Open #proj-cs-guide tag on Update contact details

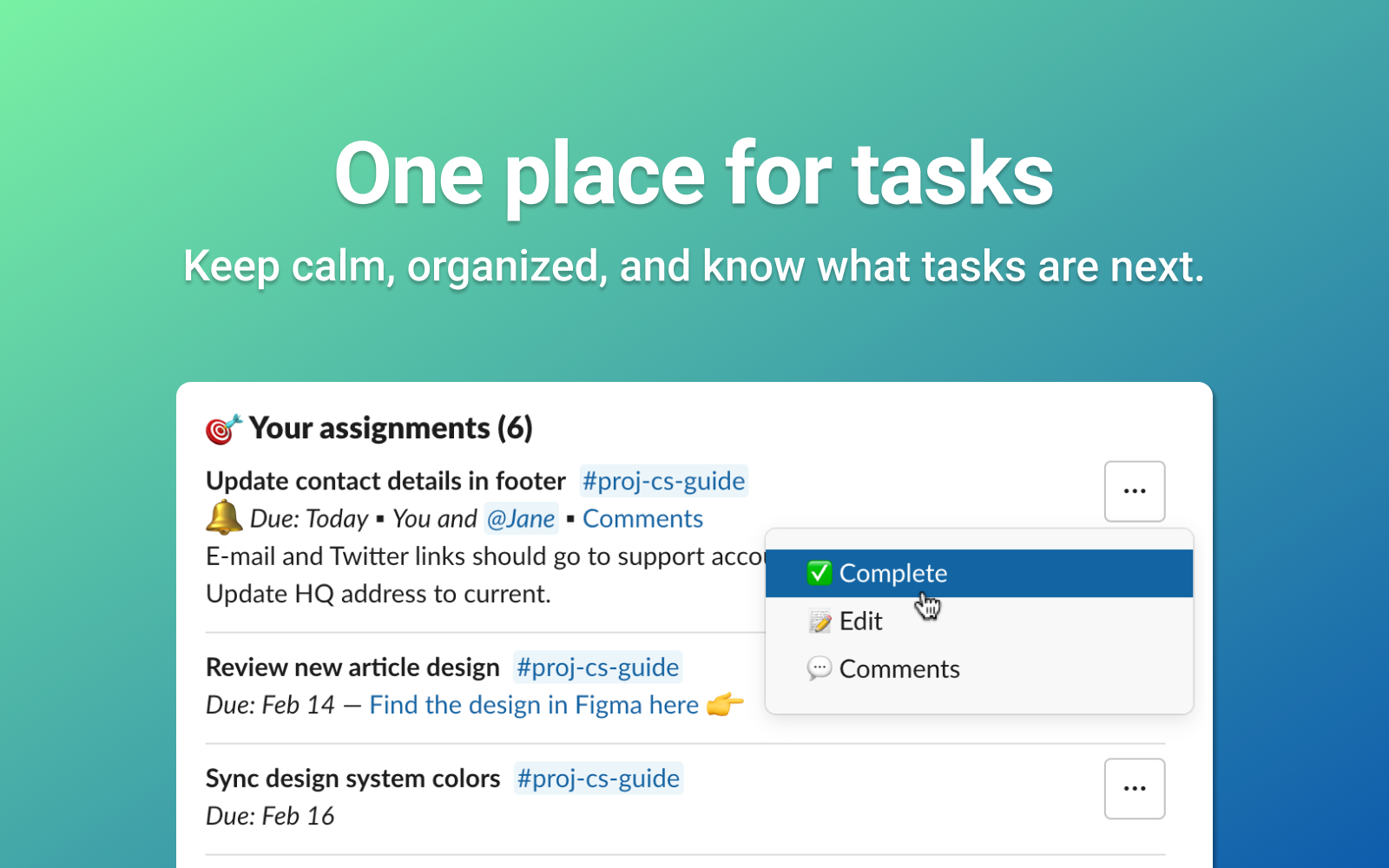click(664, 481)
